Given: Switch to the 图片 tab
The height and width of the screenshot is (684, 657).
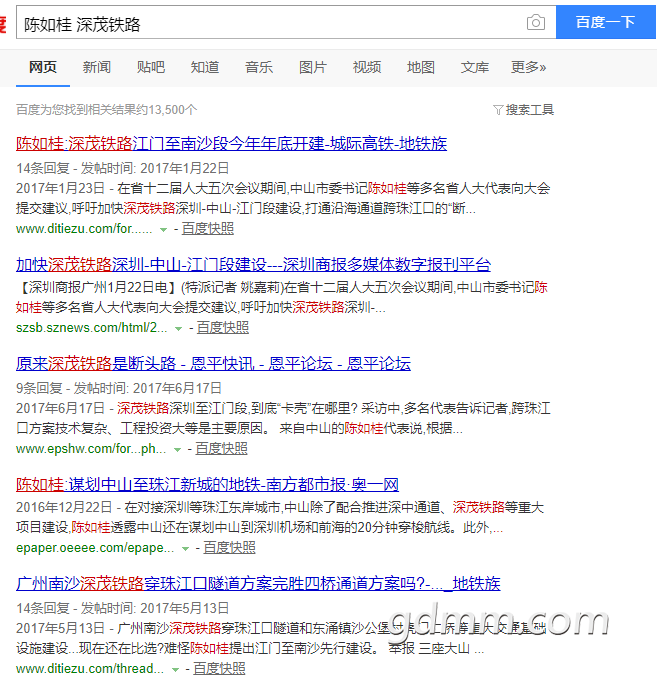Looking at the screenshot, I should pyautogui.click(x=313, y=67).
